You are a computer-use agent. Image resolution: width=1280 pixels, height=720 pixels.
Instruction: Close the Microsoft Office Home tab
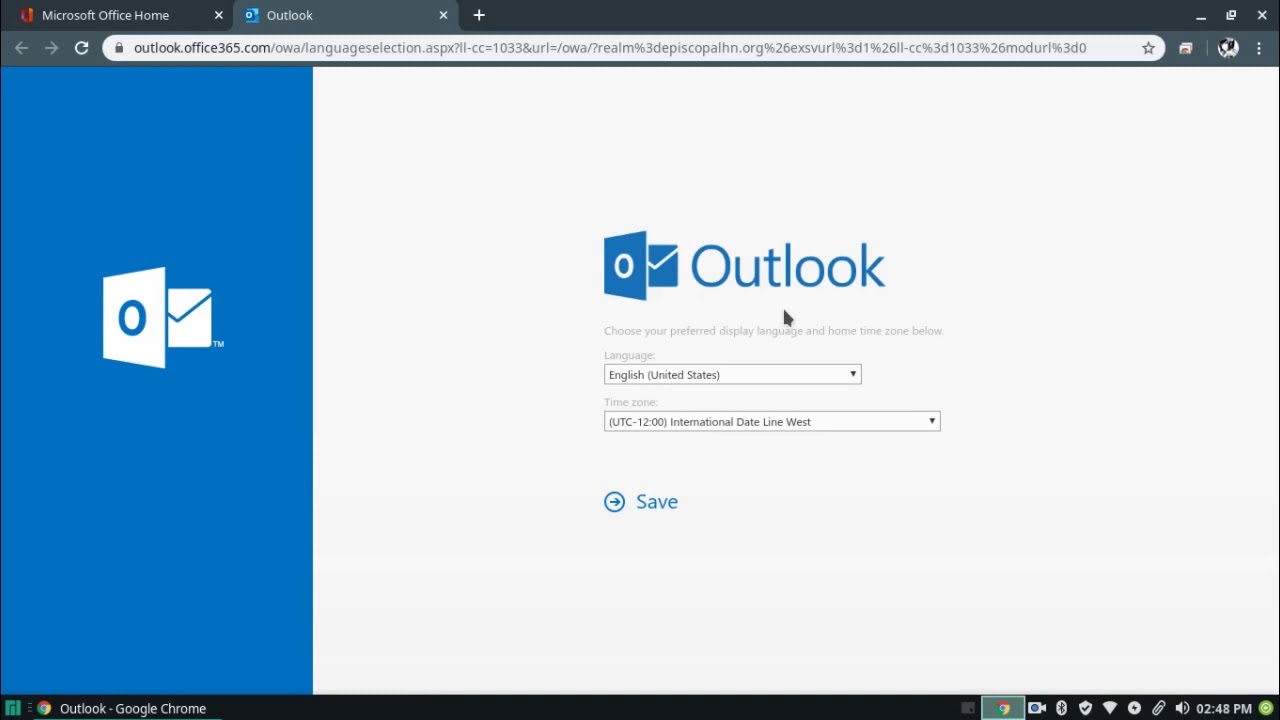(218, 15)
